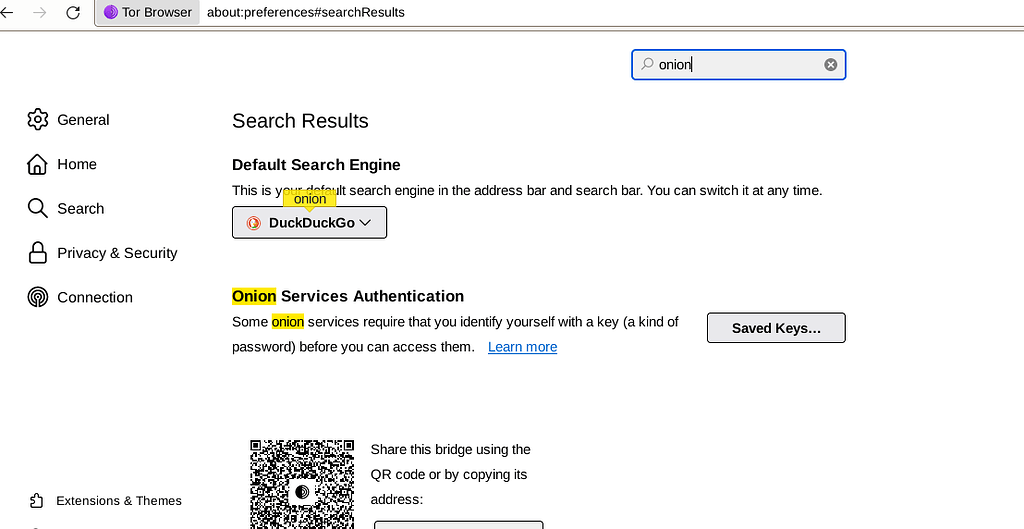Click the magnifier icon in search box

click(647, 64)
